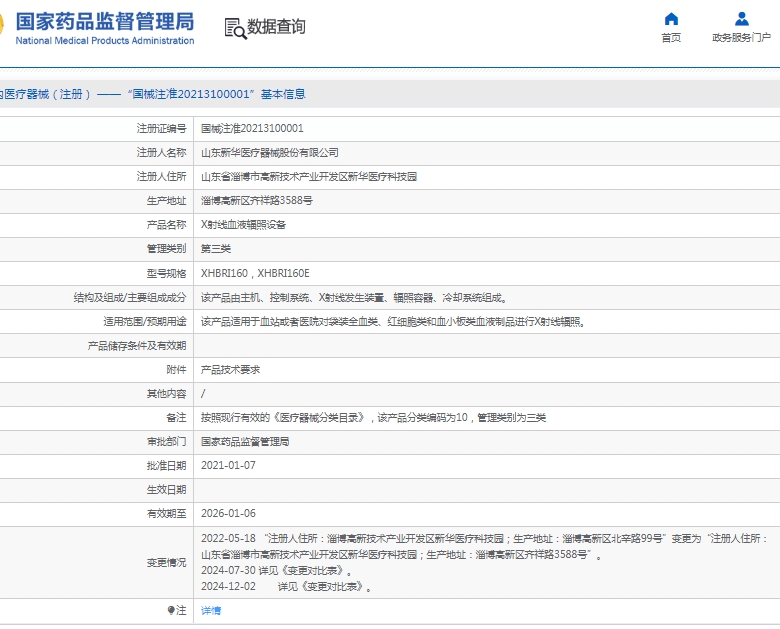Click the approval date 2021-01-07
780x629 pixels.
[x=228, y=465]
